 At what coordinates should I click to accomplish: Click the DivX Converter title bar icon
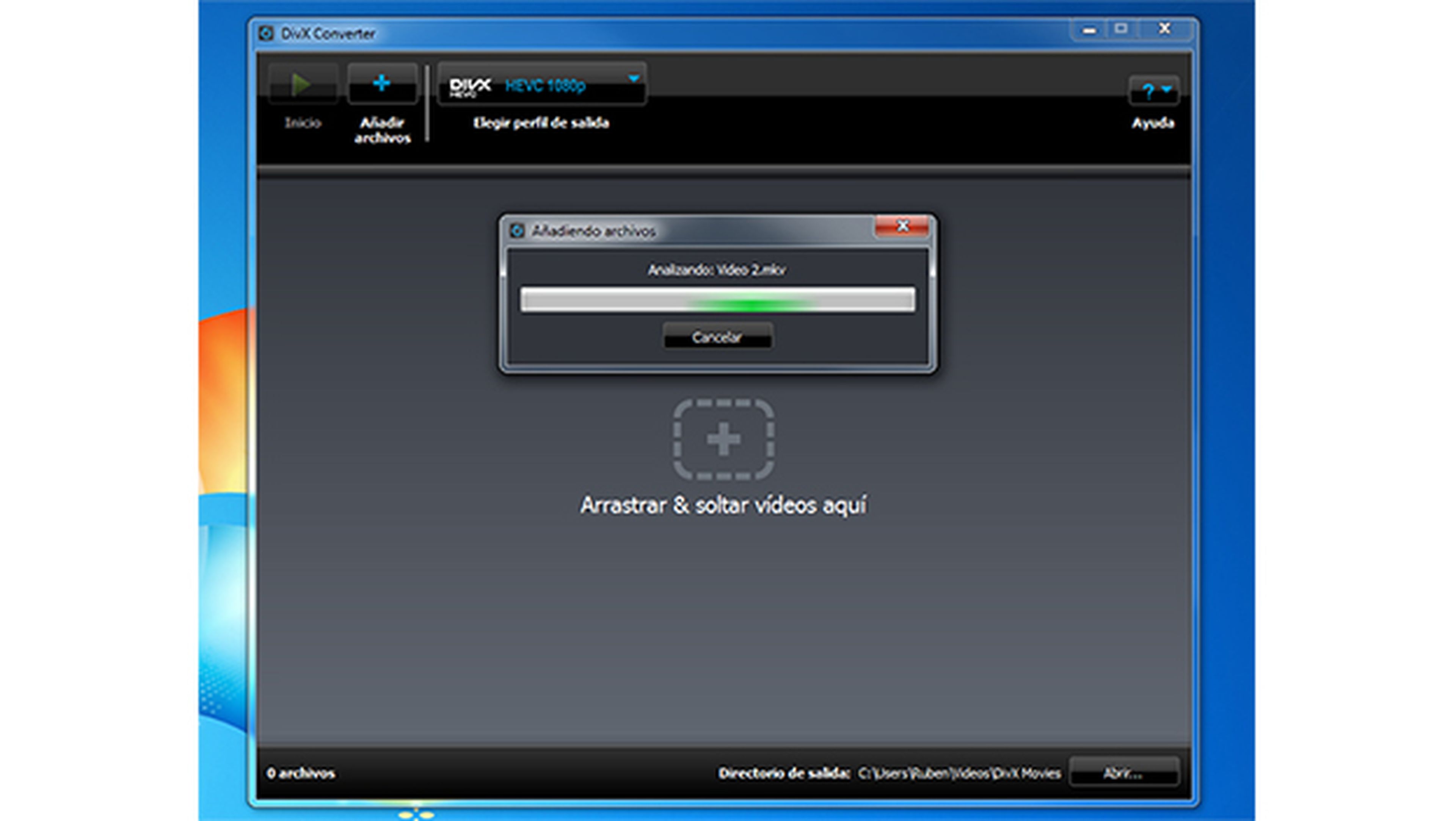(266, 33)
